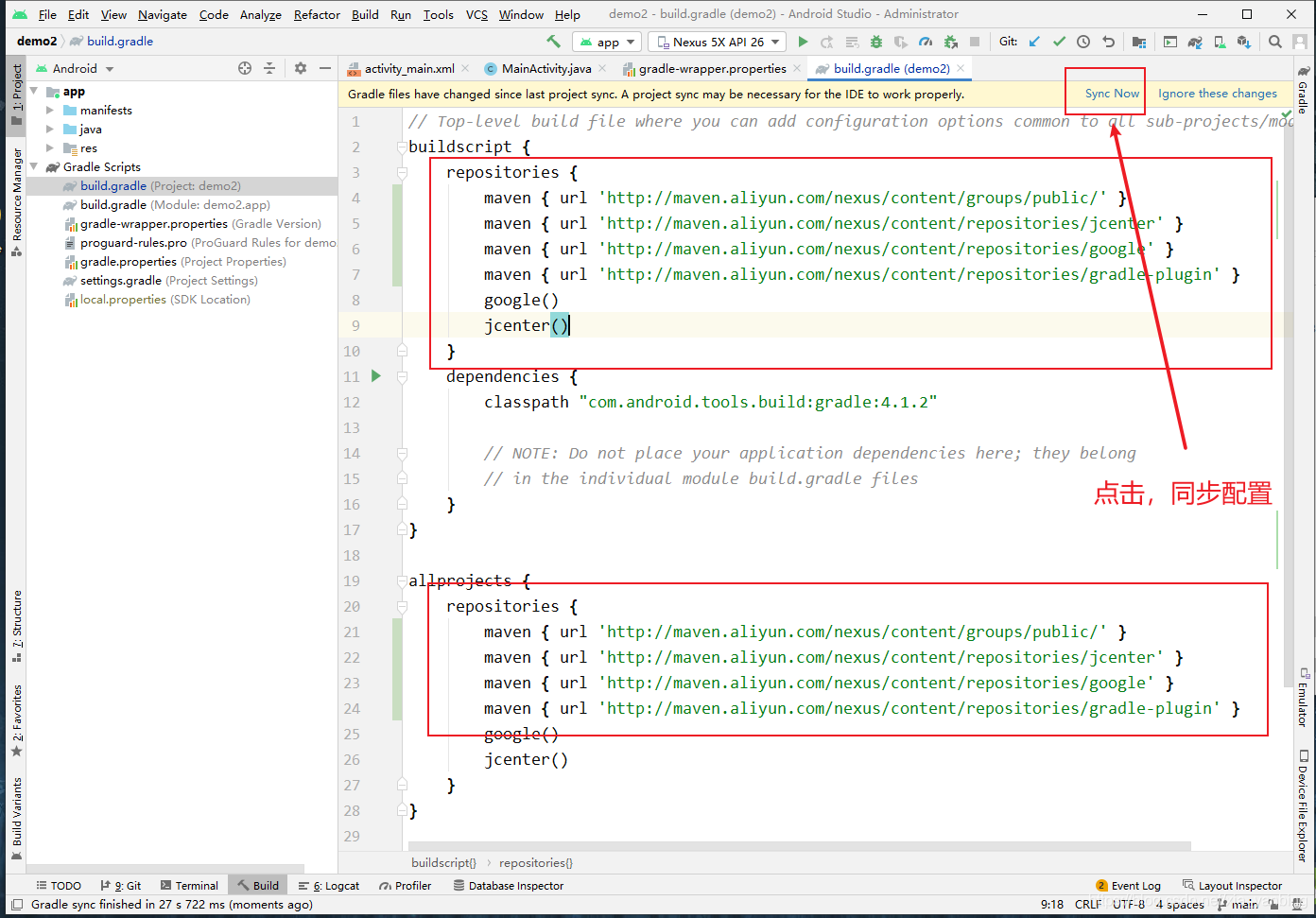Collapse the app tree node
This screenshot has width=1316, height=918.
tap(35, 91)
